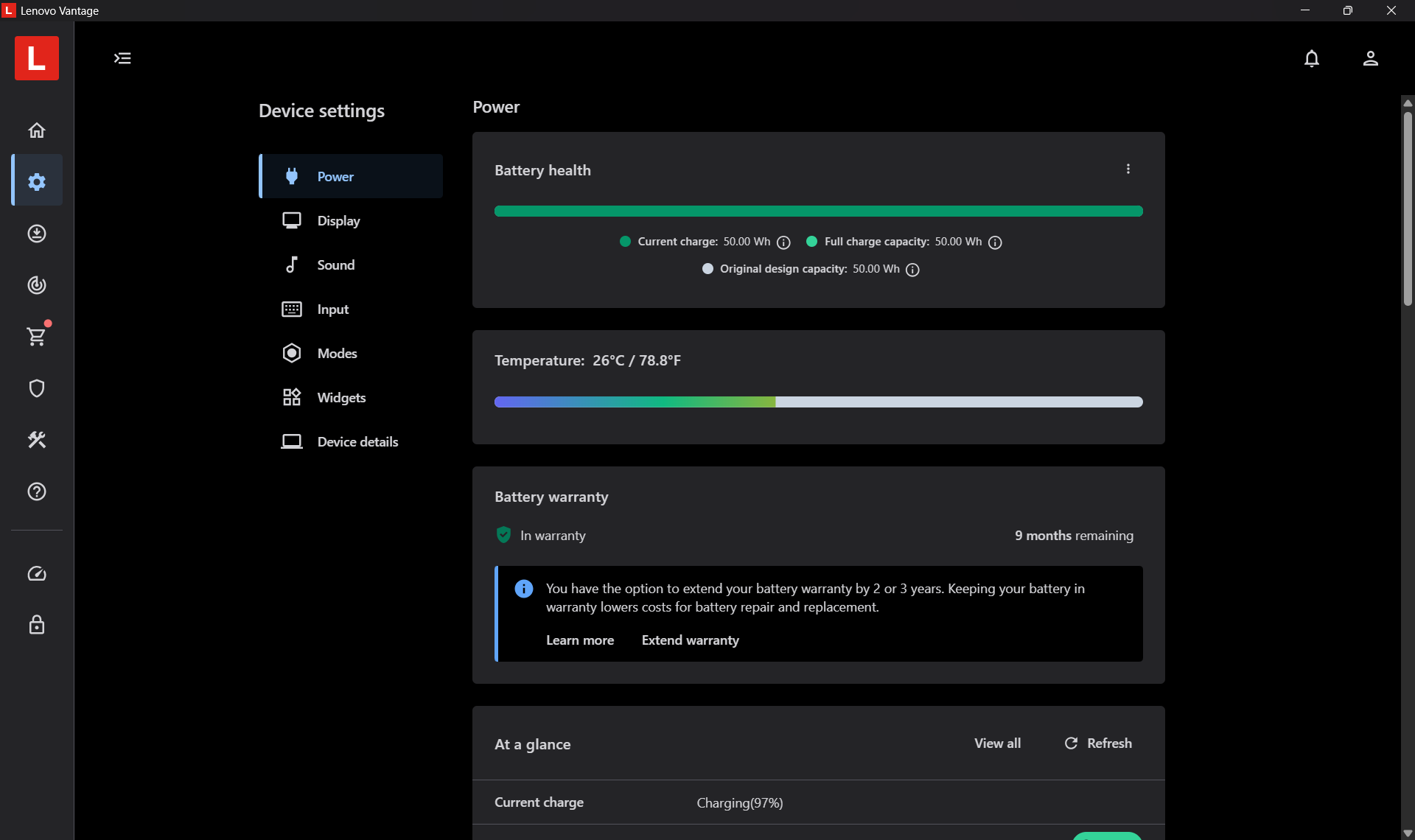The image size is (1415, 840).
Task: Open the tools wrench icon in sidebar
Action: [37, 440]
